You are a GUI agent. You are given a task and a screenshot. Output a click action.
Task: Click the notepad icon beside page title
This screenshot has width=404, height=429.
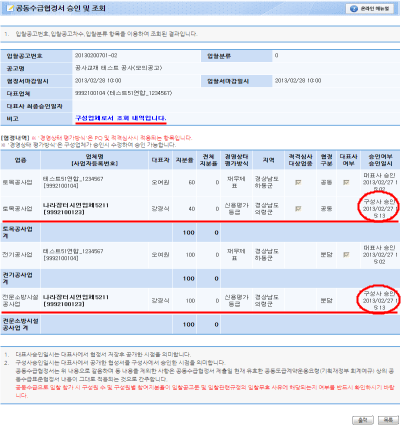[x=10, y=8]
